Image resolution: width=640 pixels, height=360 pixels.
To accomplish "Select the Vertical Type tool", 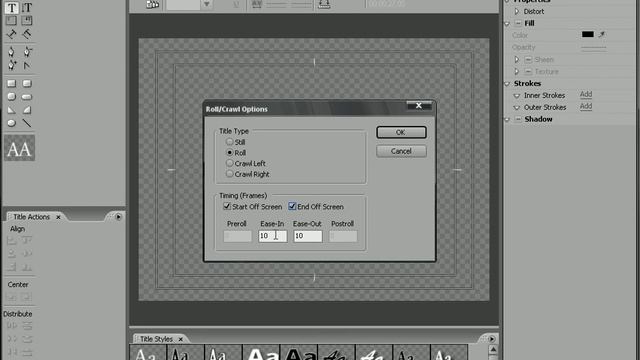I will click(x=27, y=8).
